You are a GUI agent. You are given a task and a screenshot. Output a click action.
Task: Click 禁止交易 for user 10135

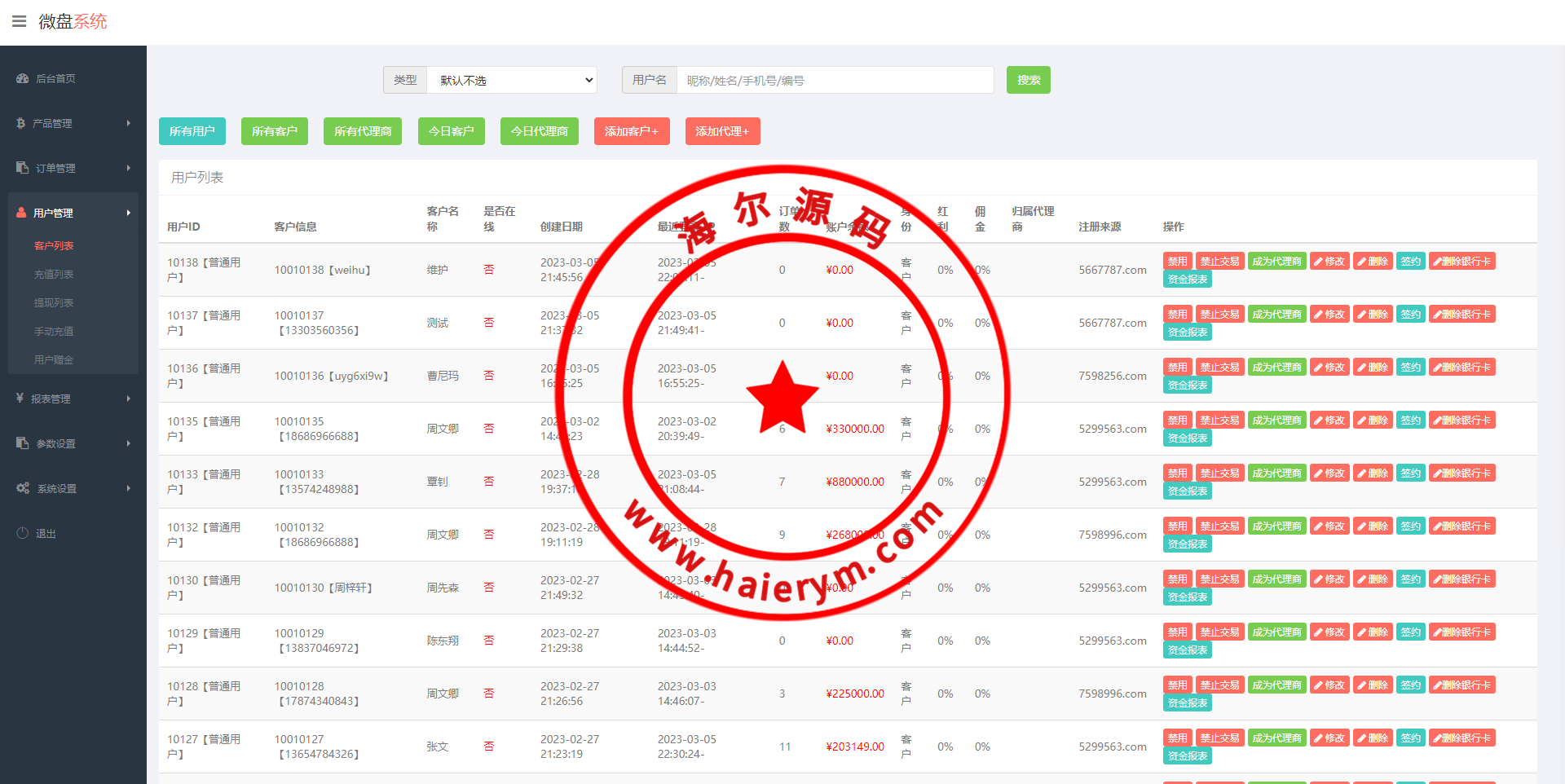point(1219,421)
